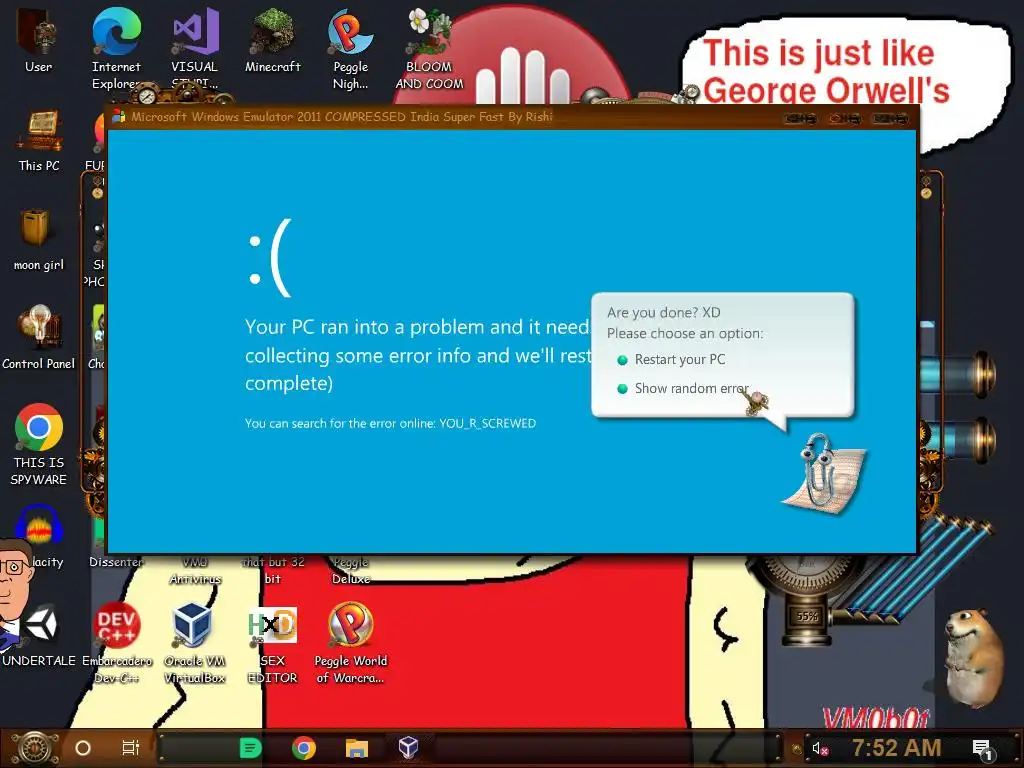Open the green notes app on taskbar
This screenshot has height=768, width=1024.
click(x=250, y=748)
